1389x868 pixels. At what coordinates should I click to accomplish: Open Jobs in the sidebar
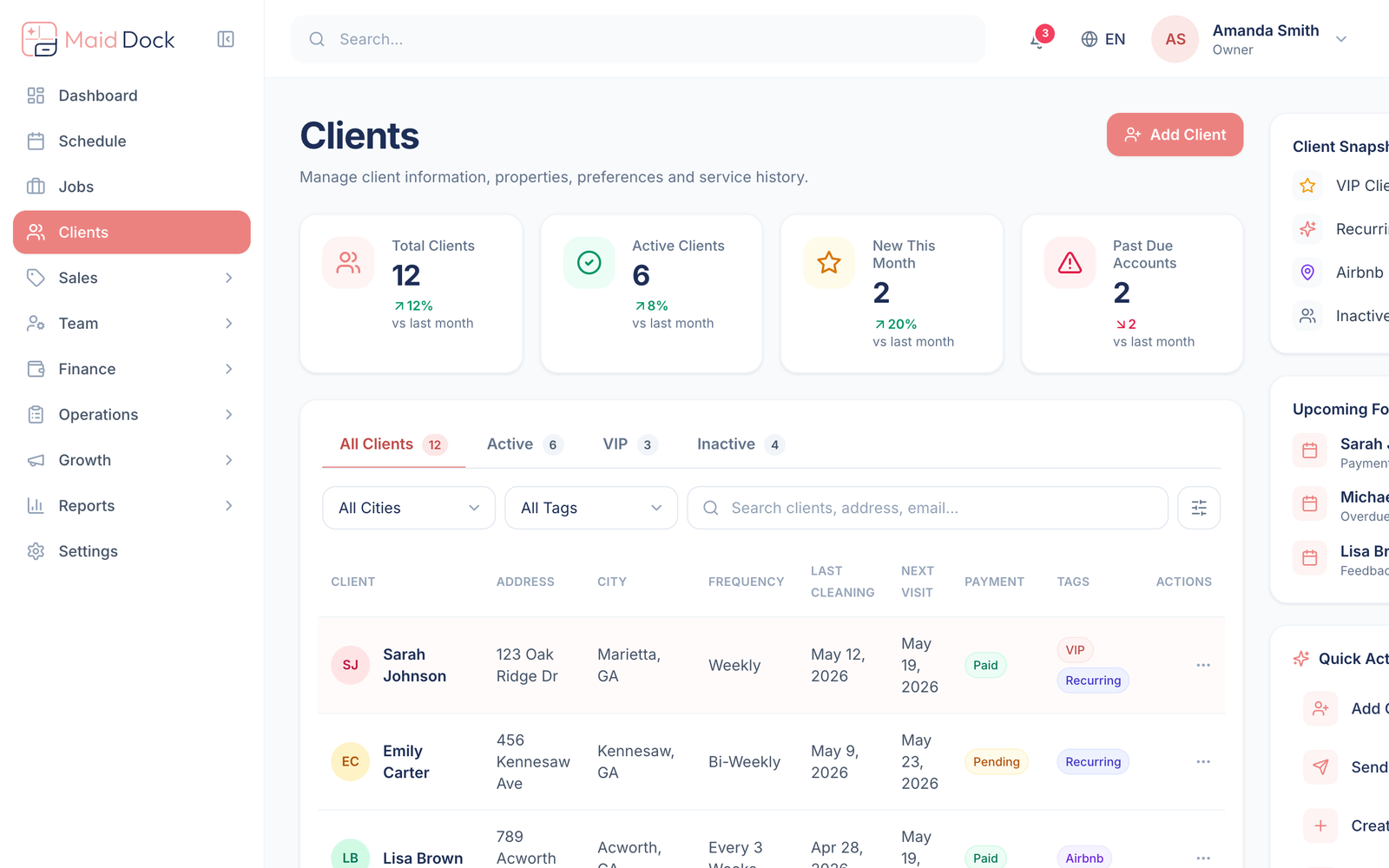click(132, 187)
